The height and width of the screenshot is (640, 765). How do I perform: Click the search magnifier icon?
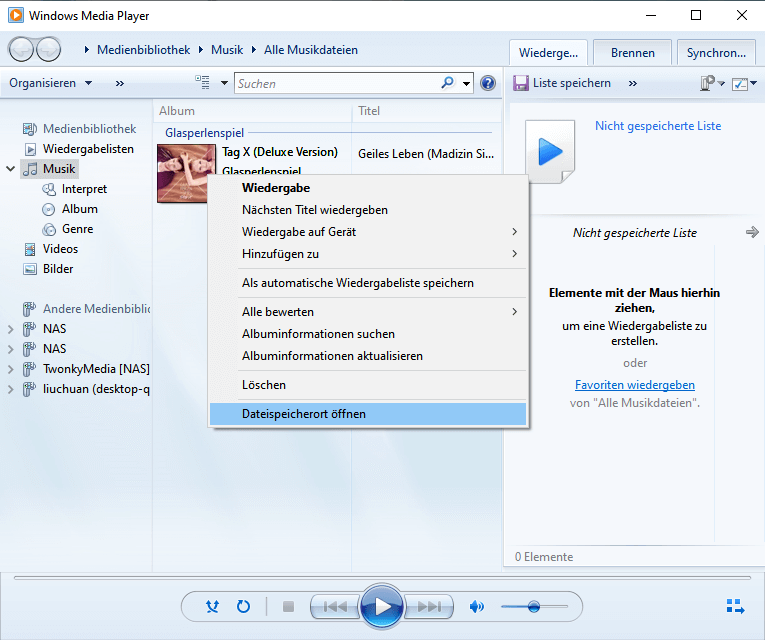click(447, 84)
